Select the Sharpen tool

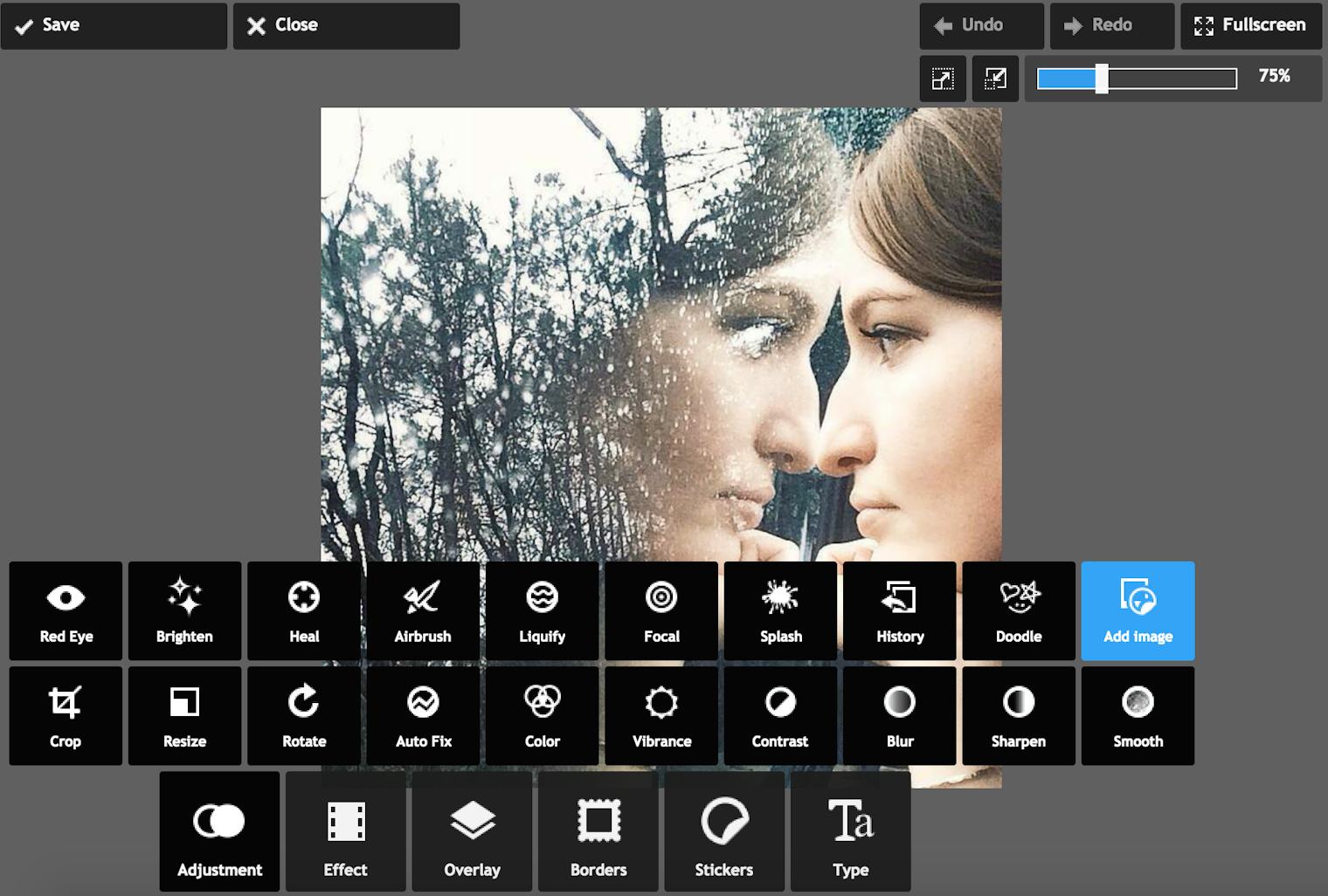[x=1019, y=716]
